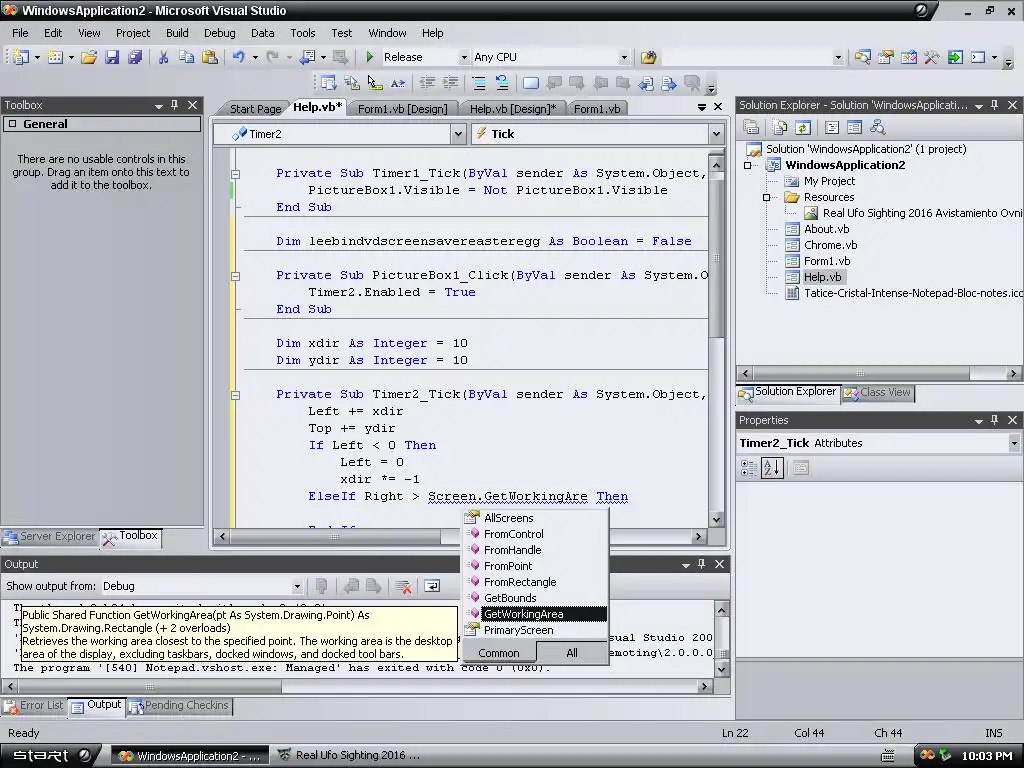Image resolution: width=1024 pixels, height=768 pixels.
Task: Click the Categorized icon in Properties panel
Action: click(x=748, y=468)
